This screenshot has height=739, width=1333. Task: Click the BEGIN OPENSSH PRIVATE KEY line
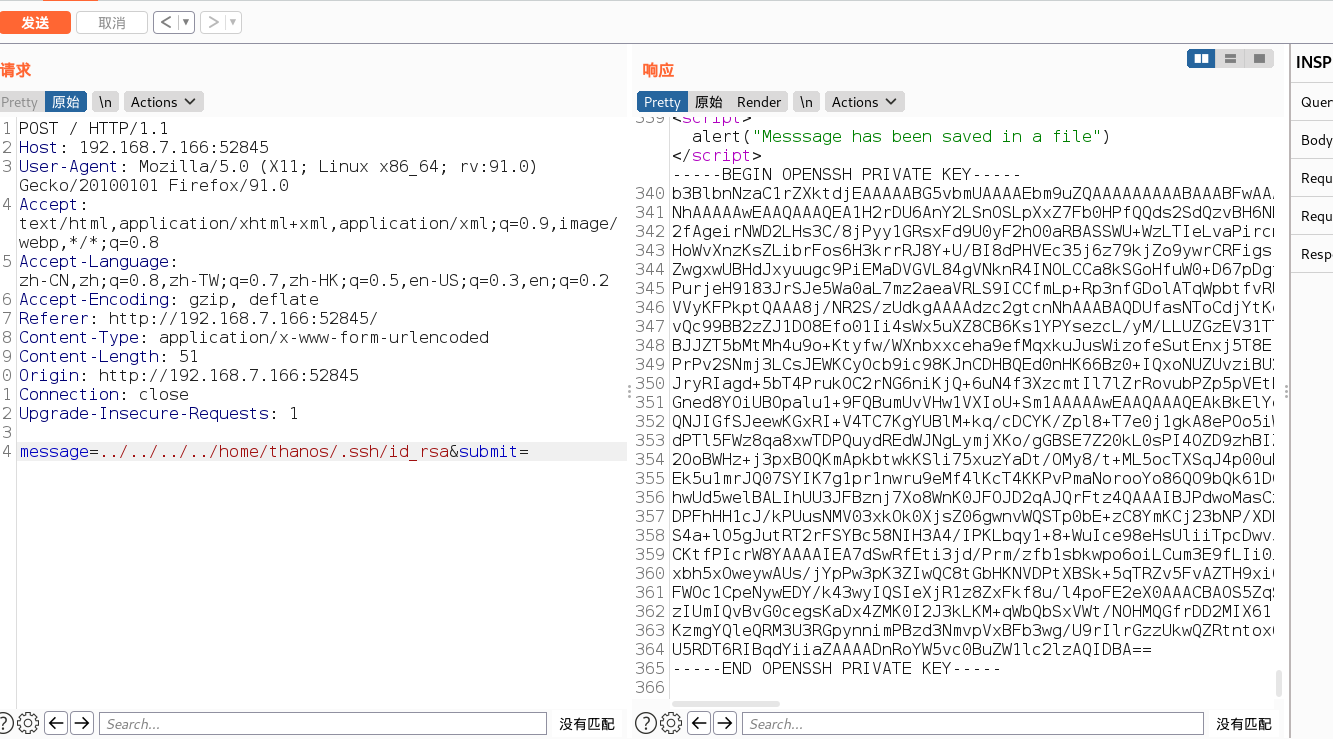tap(846, 174)
